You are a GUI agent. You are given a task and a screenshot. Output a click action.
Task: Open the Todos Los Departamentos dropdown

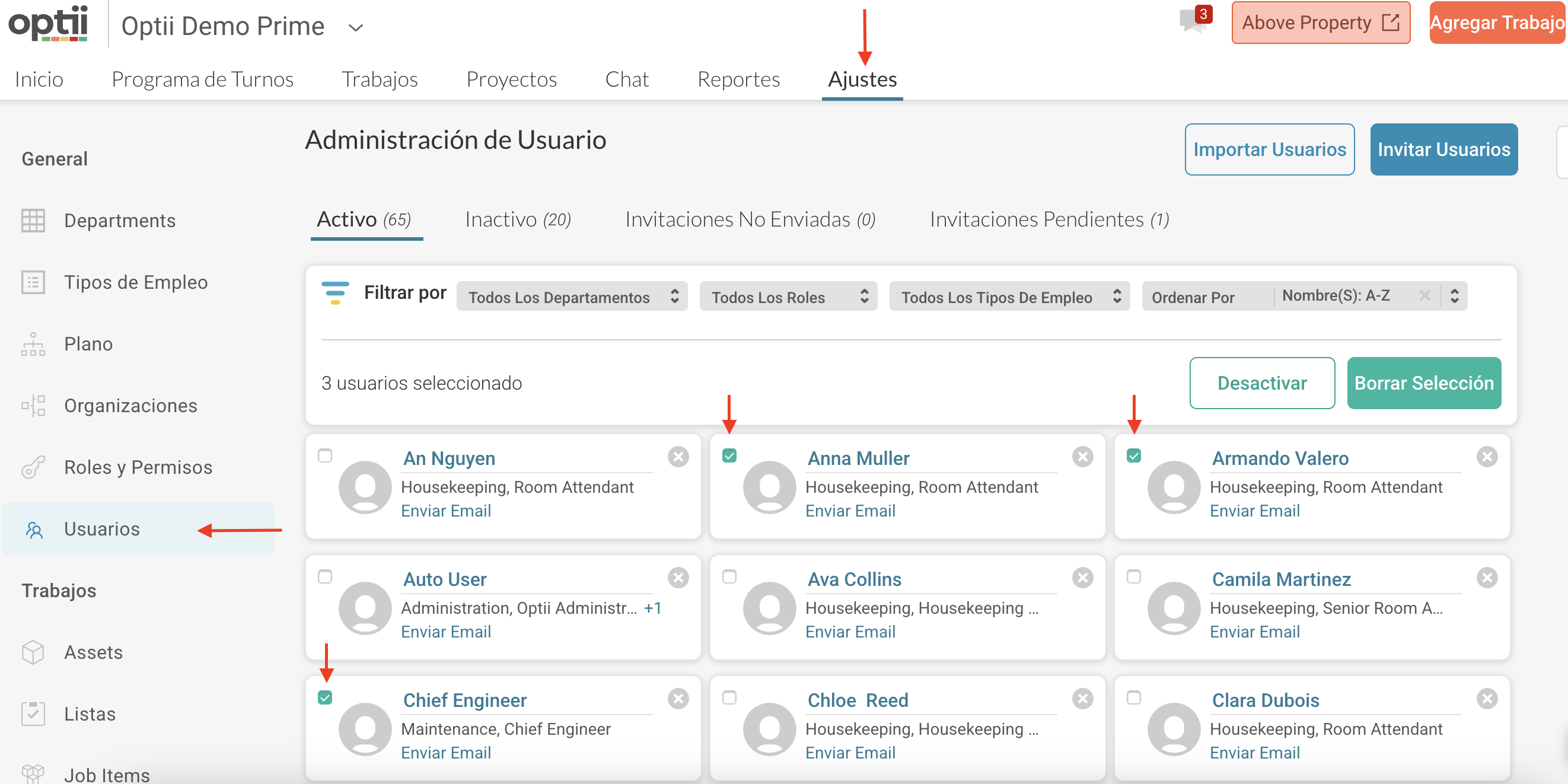point(572,297)
